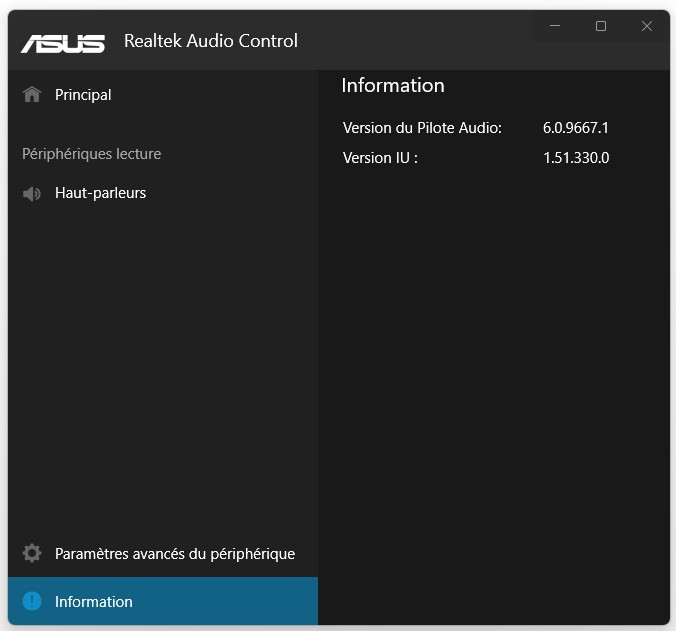Open the Principal page label

83,95
